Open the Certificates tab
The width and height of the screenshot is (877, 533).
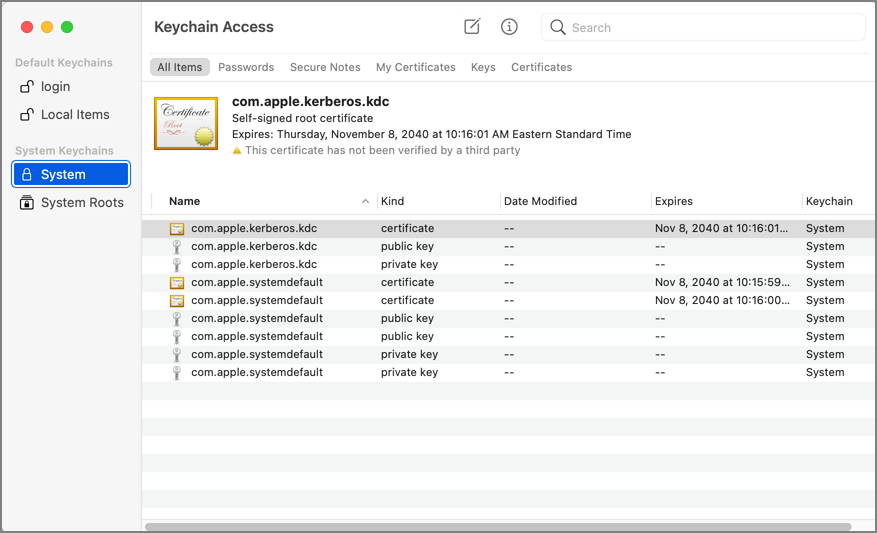(x=541, y=67)
